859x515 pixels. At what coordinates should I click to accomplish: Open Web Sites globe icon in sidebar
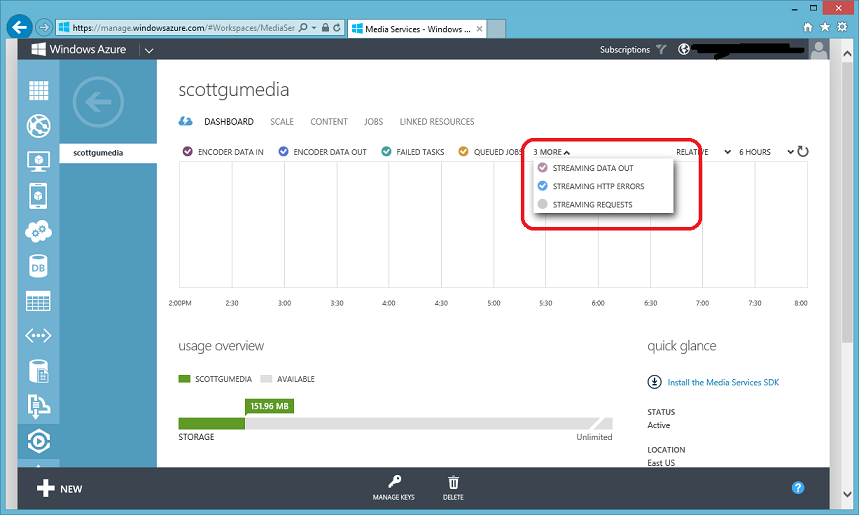[38, 126]
